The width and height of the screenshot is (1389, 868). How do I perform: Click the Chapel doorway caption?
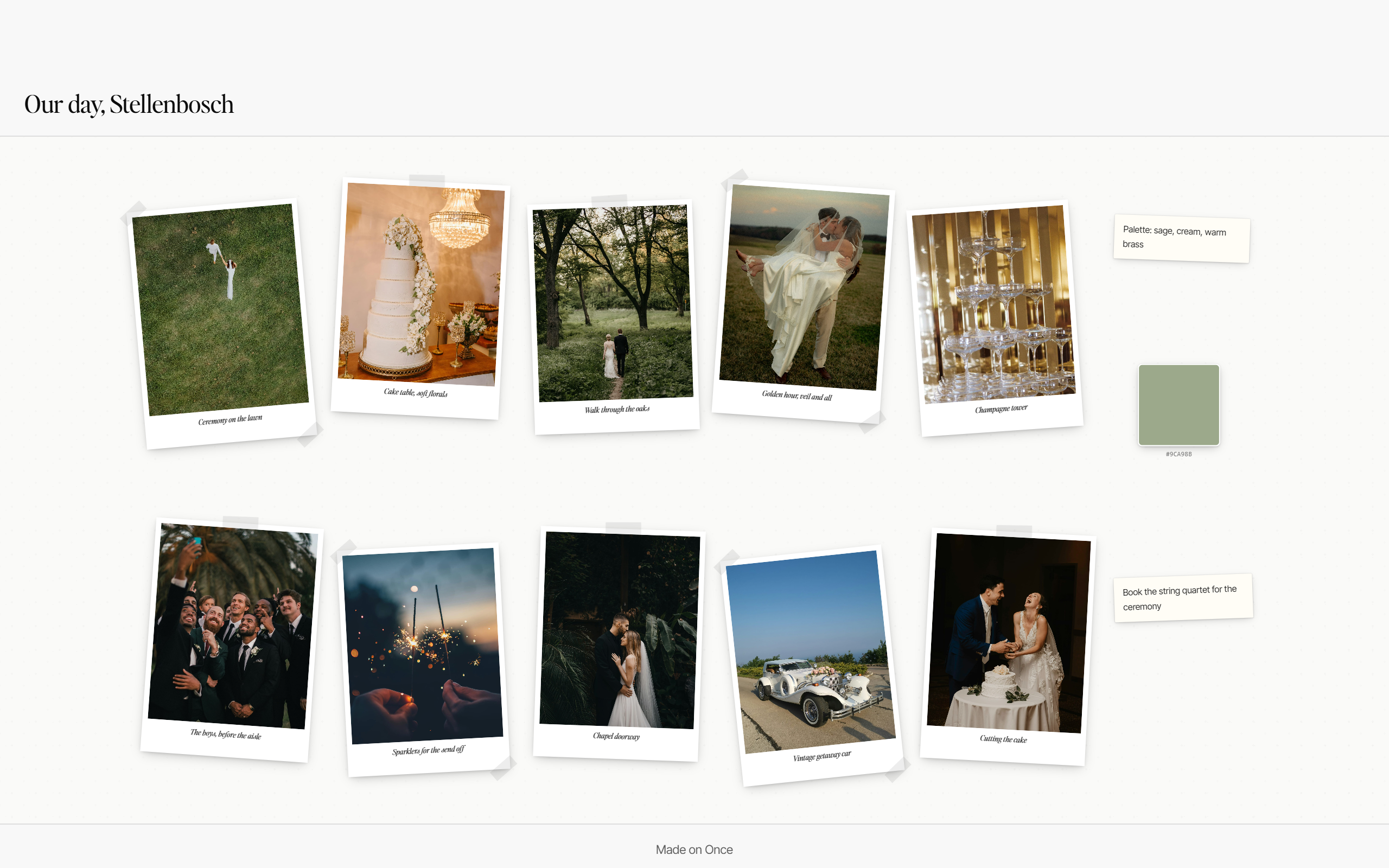[616, 736]
